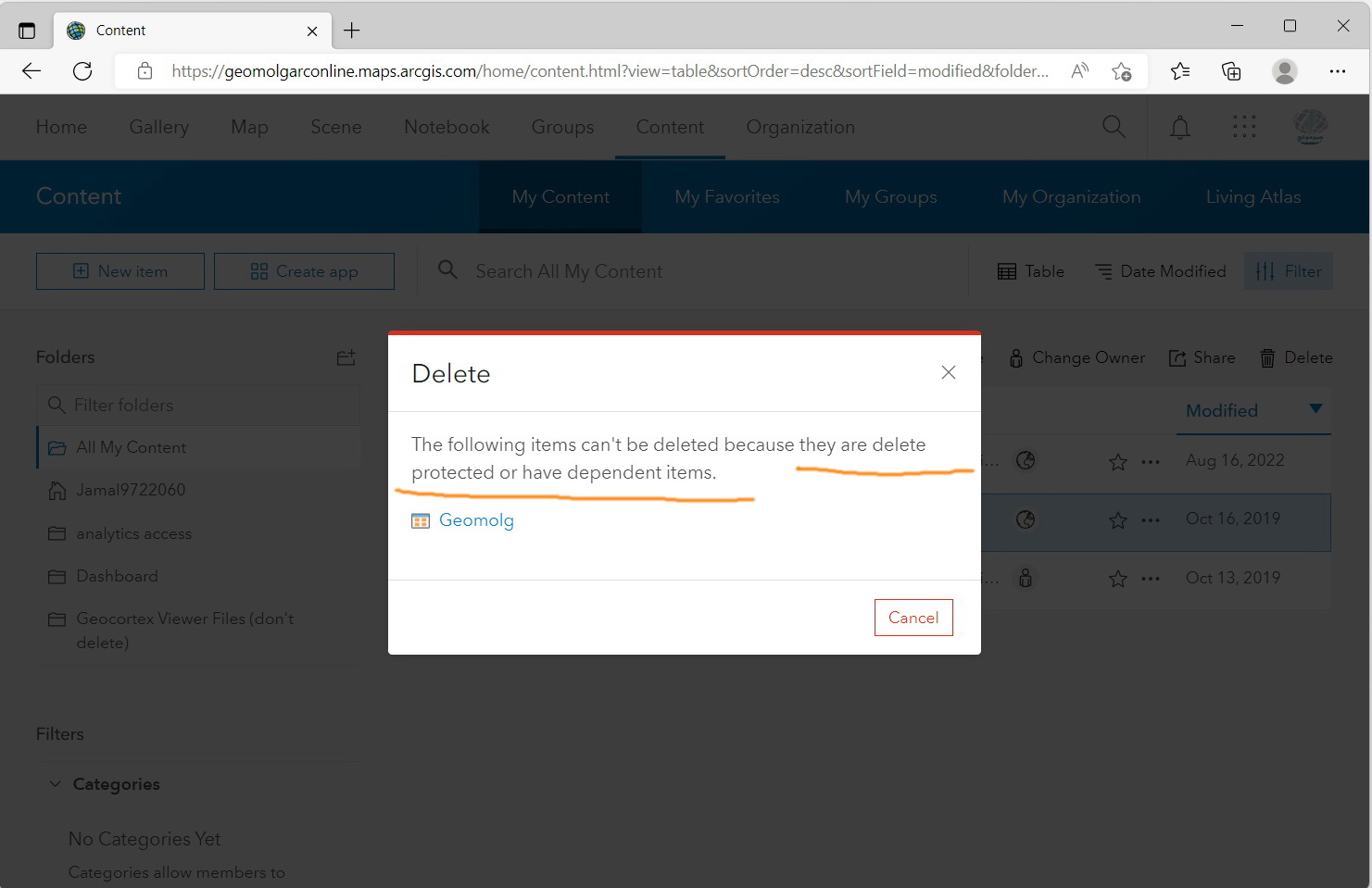The width and height of the screenshot is (1372, 888).
Task: Click the view site information lock icon
Action: (x=145, y=71)
